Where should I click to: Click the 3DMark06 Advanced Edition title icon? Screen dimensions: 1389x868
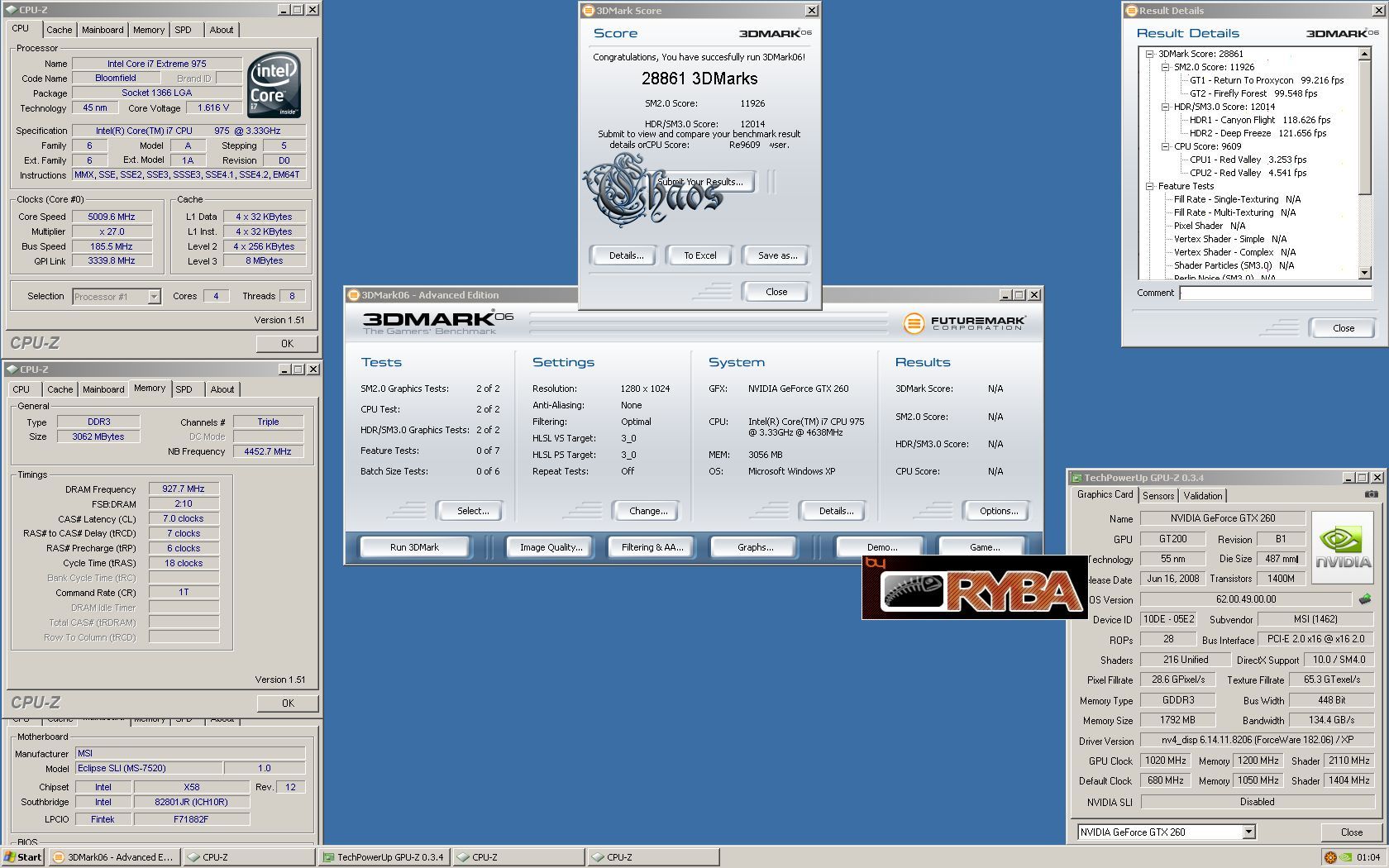pyautogui.click(x=354, y=295)
